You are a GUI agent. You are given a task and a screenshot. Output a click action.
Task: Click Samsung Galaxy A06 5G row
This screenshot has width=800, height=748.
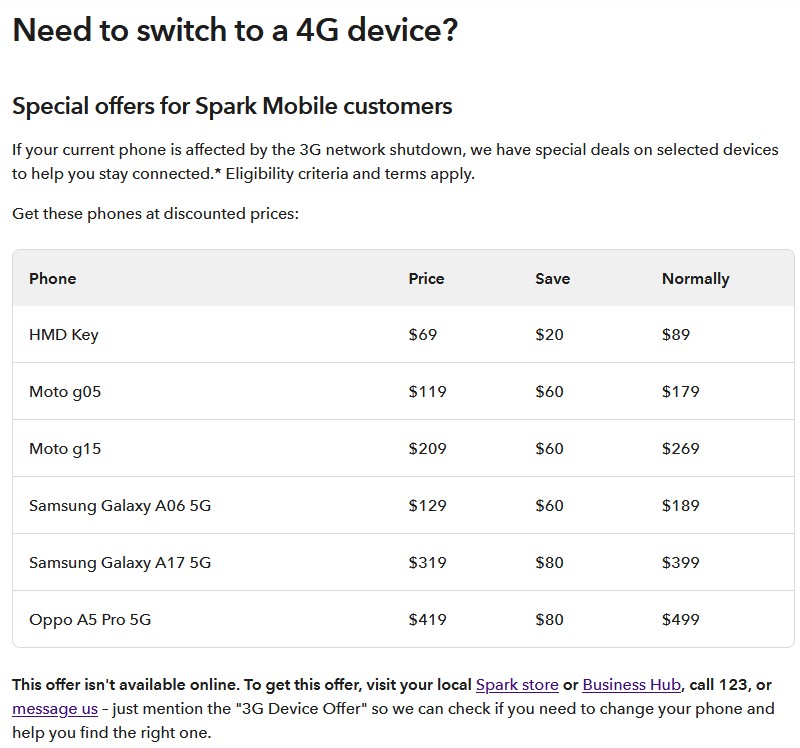tap(120, 506)
